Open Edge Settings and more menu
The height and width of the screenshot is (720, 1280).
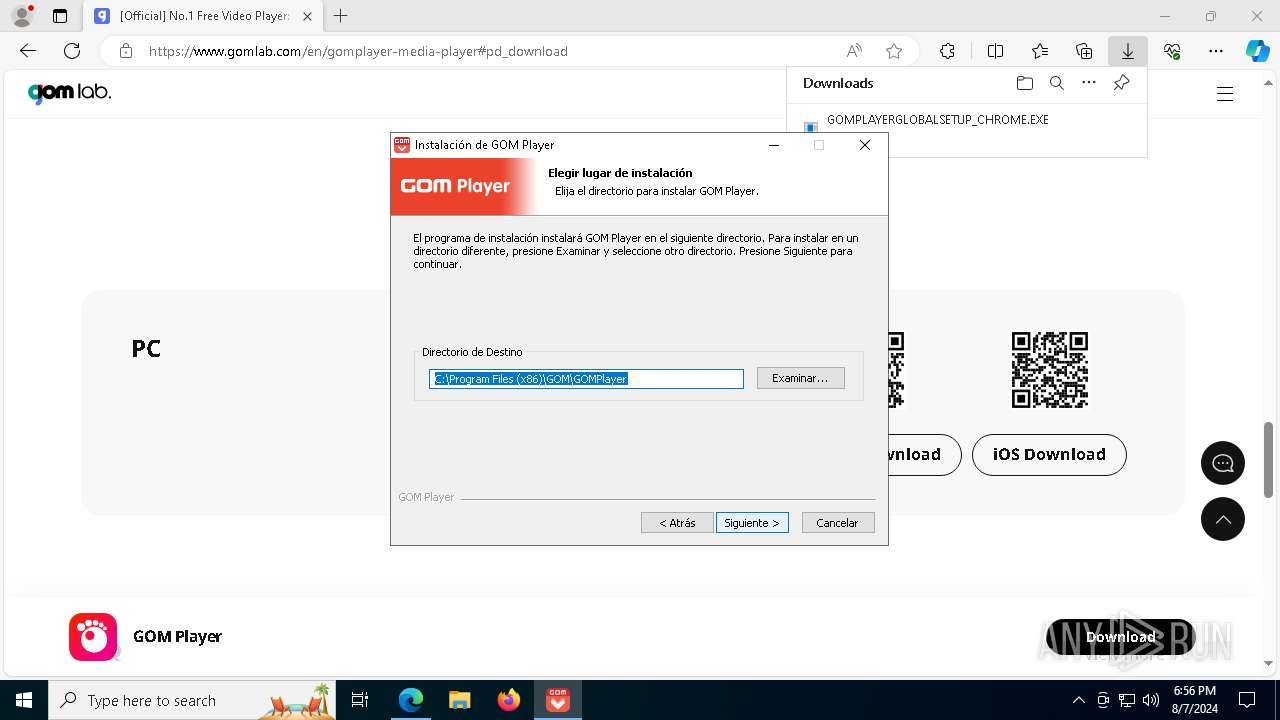tap(1216, 51)
